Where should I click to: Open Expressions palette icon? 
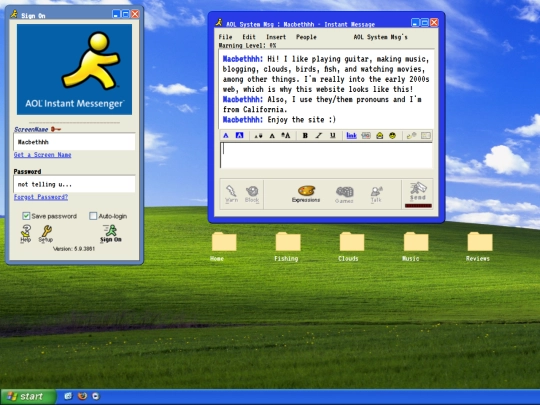coord(306,194)
